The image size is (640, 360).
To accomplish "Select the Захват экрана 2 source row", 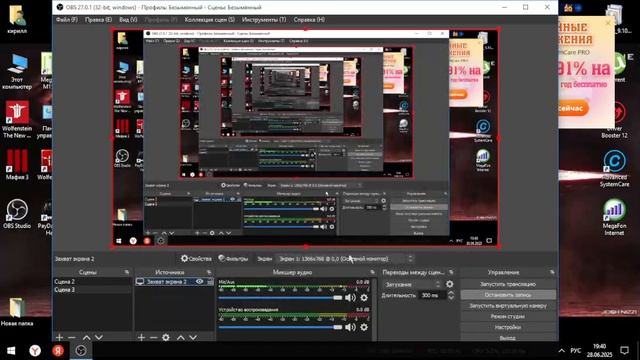I will (x=174, y=282).
